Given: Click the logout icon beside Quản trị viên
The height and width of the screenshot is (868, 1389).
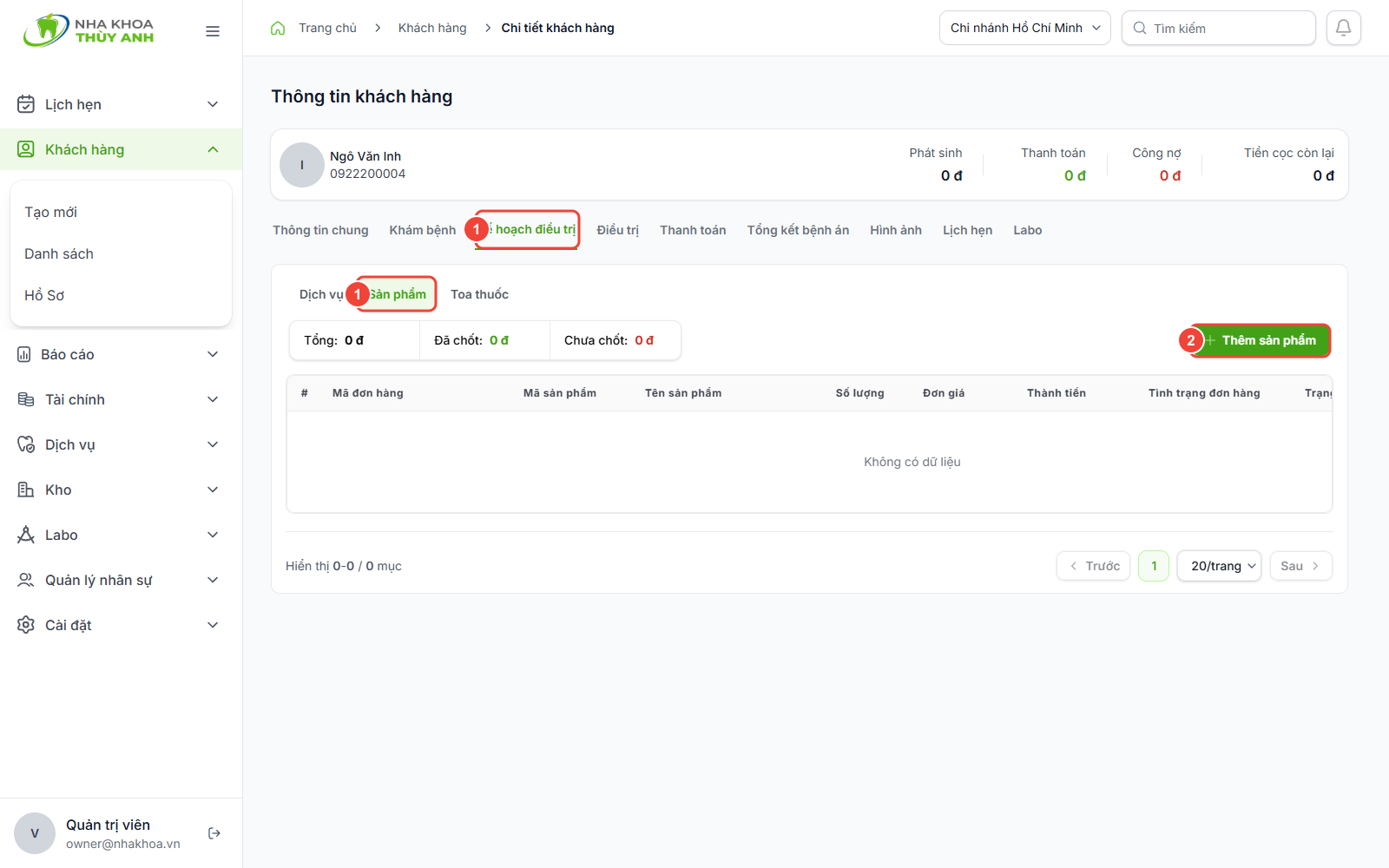Looking at the screenshot, I should [214, 833].
